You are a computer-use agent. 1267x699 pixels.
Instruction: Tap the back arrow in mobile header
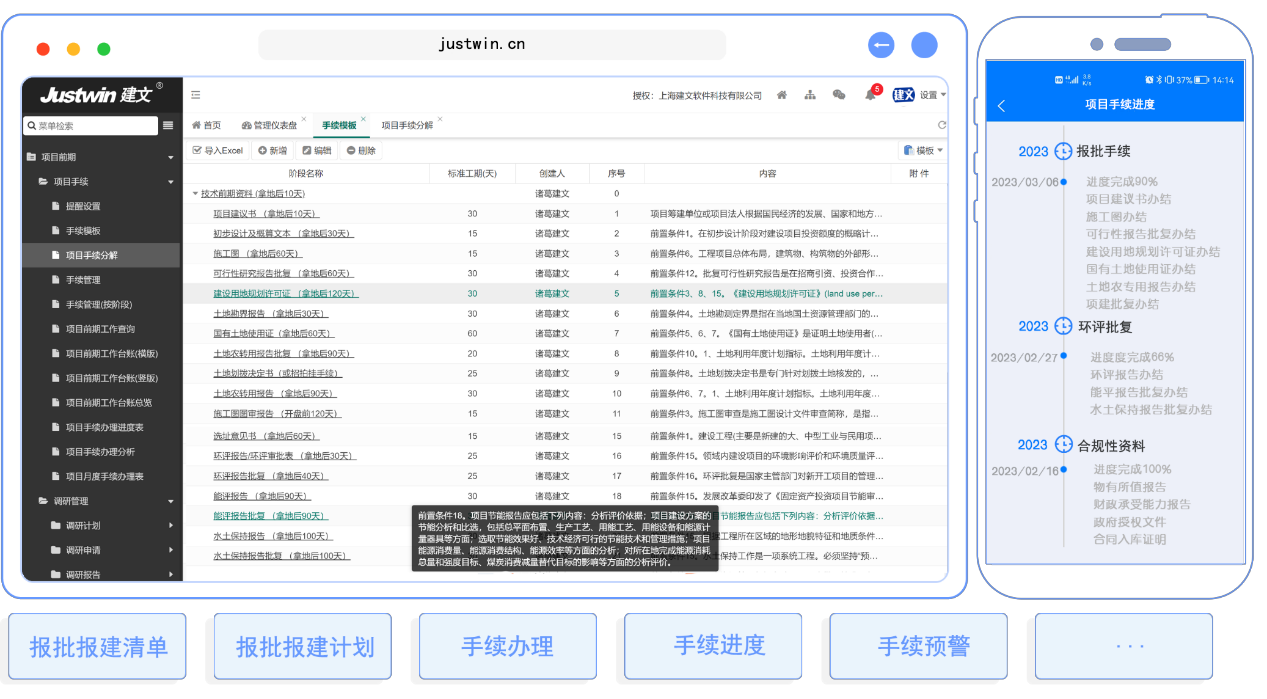coord(1002,105)
